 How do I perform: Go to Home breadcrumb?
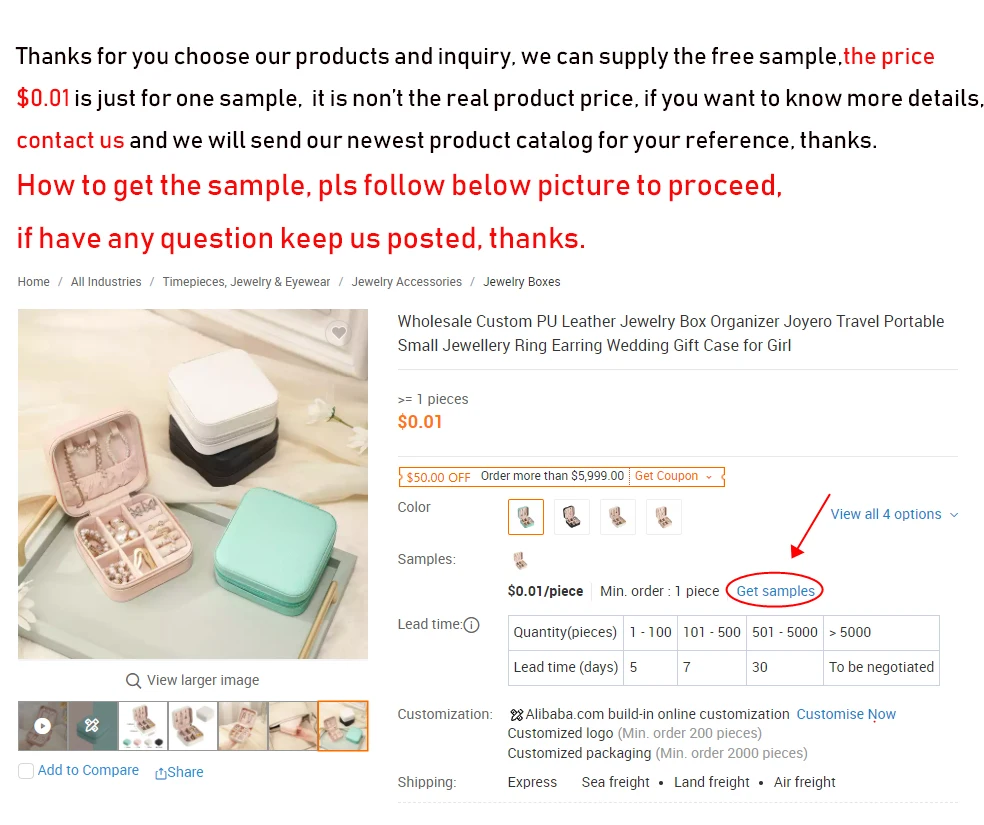tap(33, 282)
